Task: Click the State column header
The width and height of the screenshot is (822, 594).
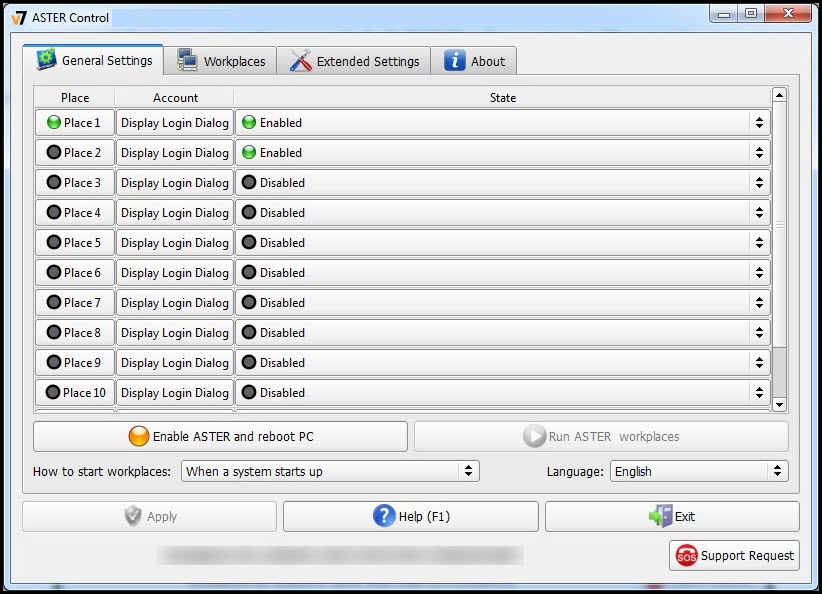Action: [503, 98]
